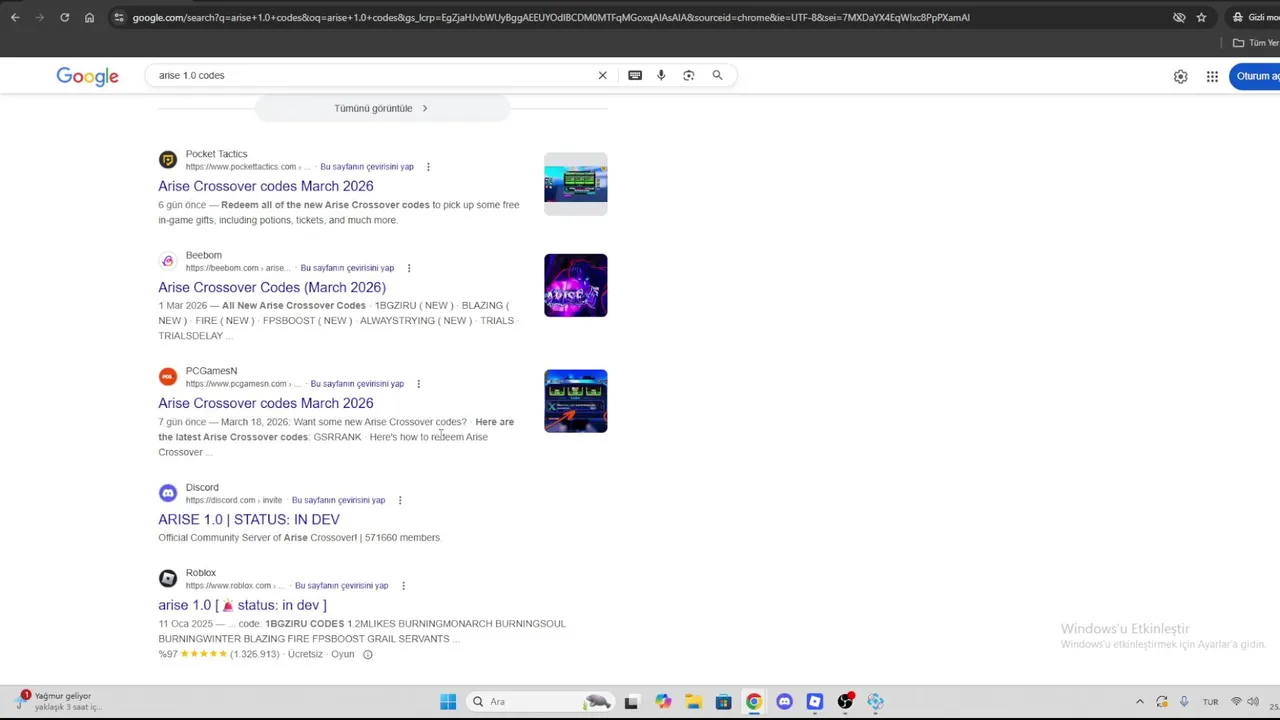The width and height of the screenshot is (1280, 720).
Task: Click the Roblox site favicon
Action: 168,579
